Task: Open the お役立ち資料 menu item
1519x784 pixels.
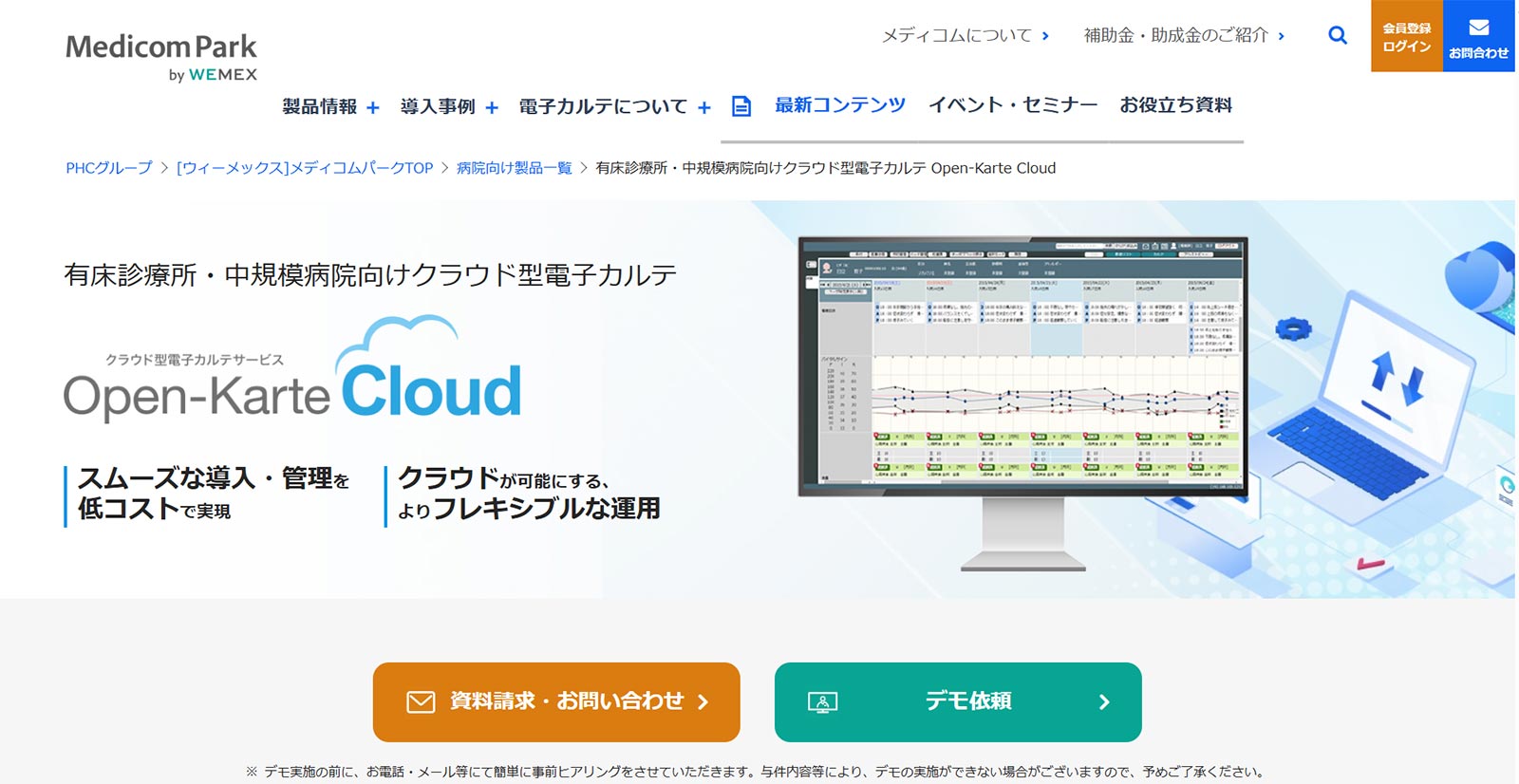Action: point(1175,105)
